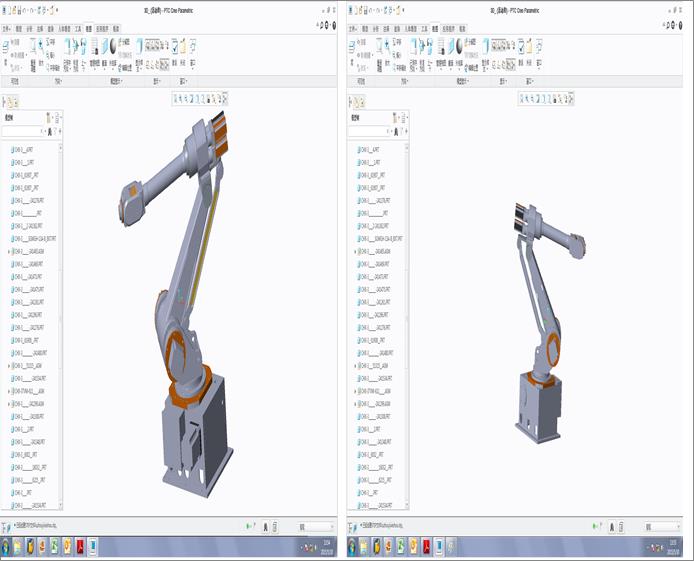The image size is (694, 561).
Task: Click model tree settings icon in left window
Action: click(46, 118)
